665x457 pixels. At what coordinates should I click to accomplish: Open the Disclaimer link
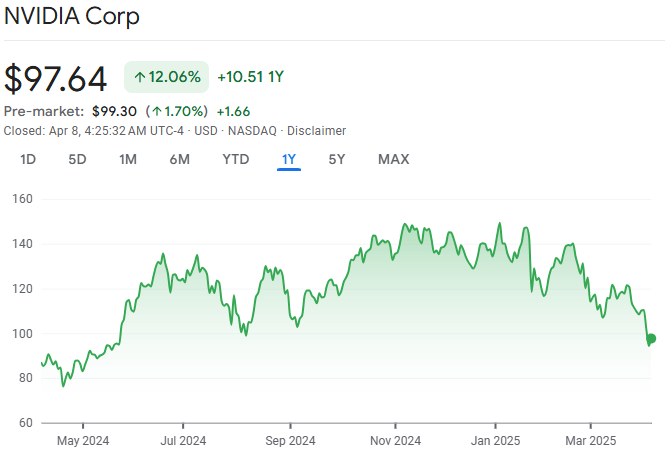click(316, 131)
